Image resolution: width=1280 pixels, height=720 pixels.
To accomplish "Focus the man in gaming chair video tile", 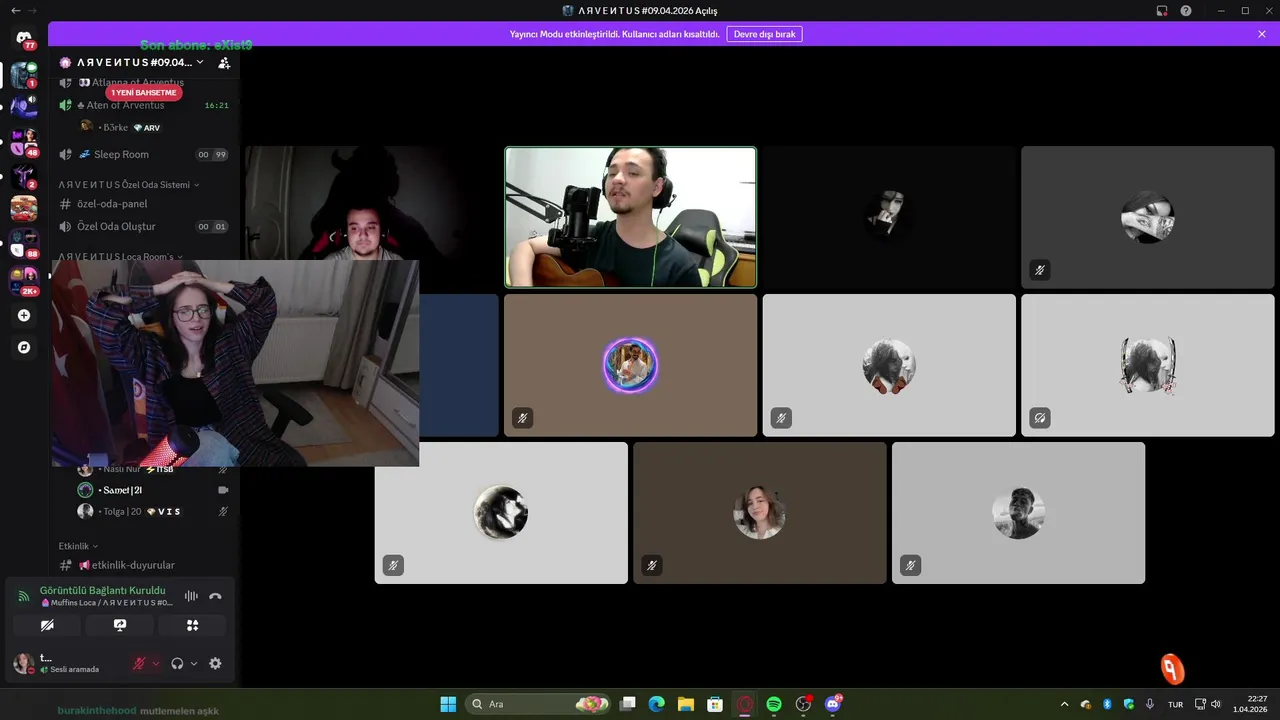I will tap(372, 204).
